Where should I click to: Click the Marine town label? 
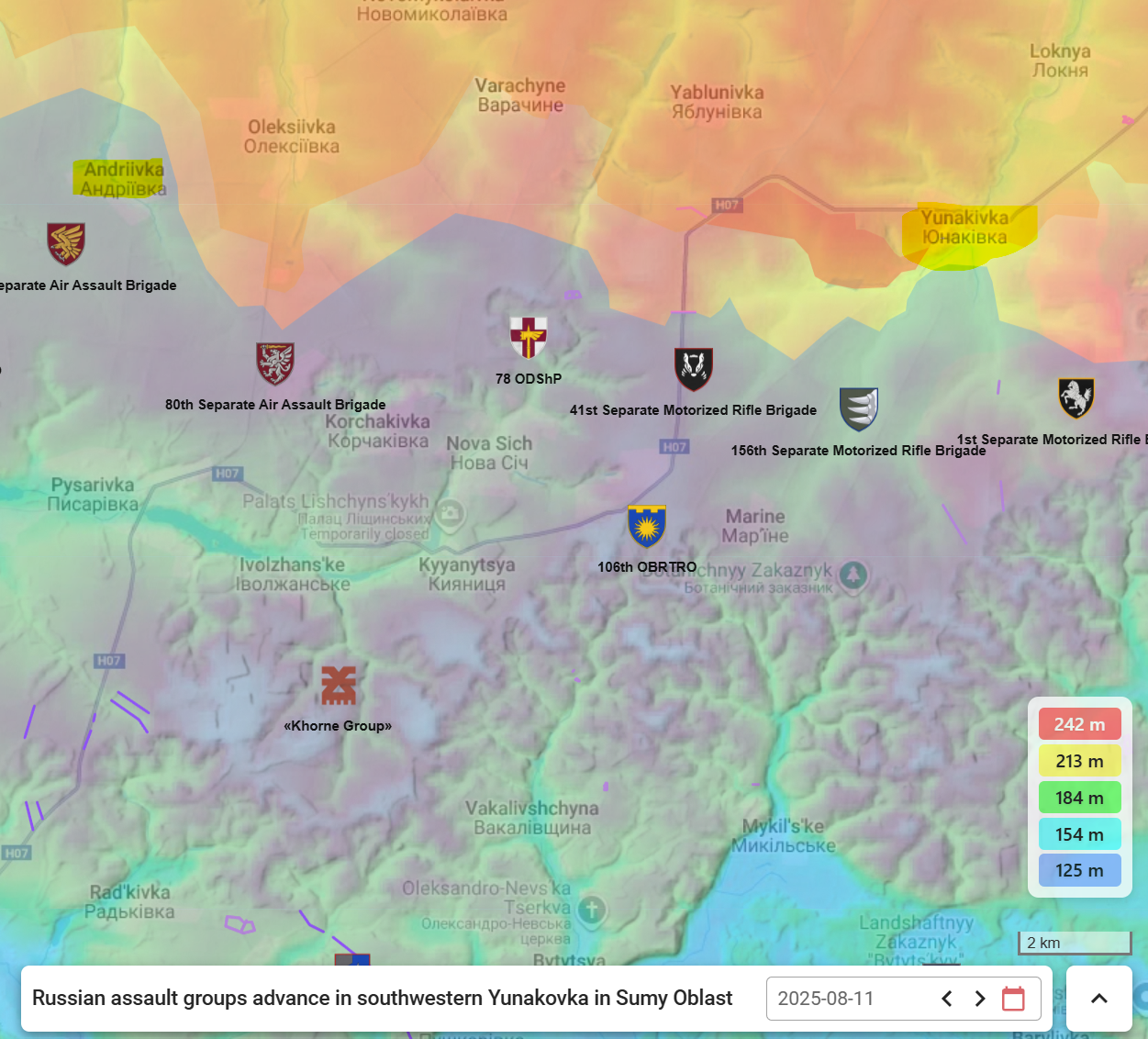(755, 526)
